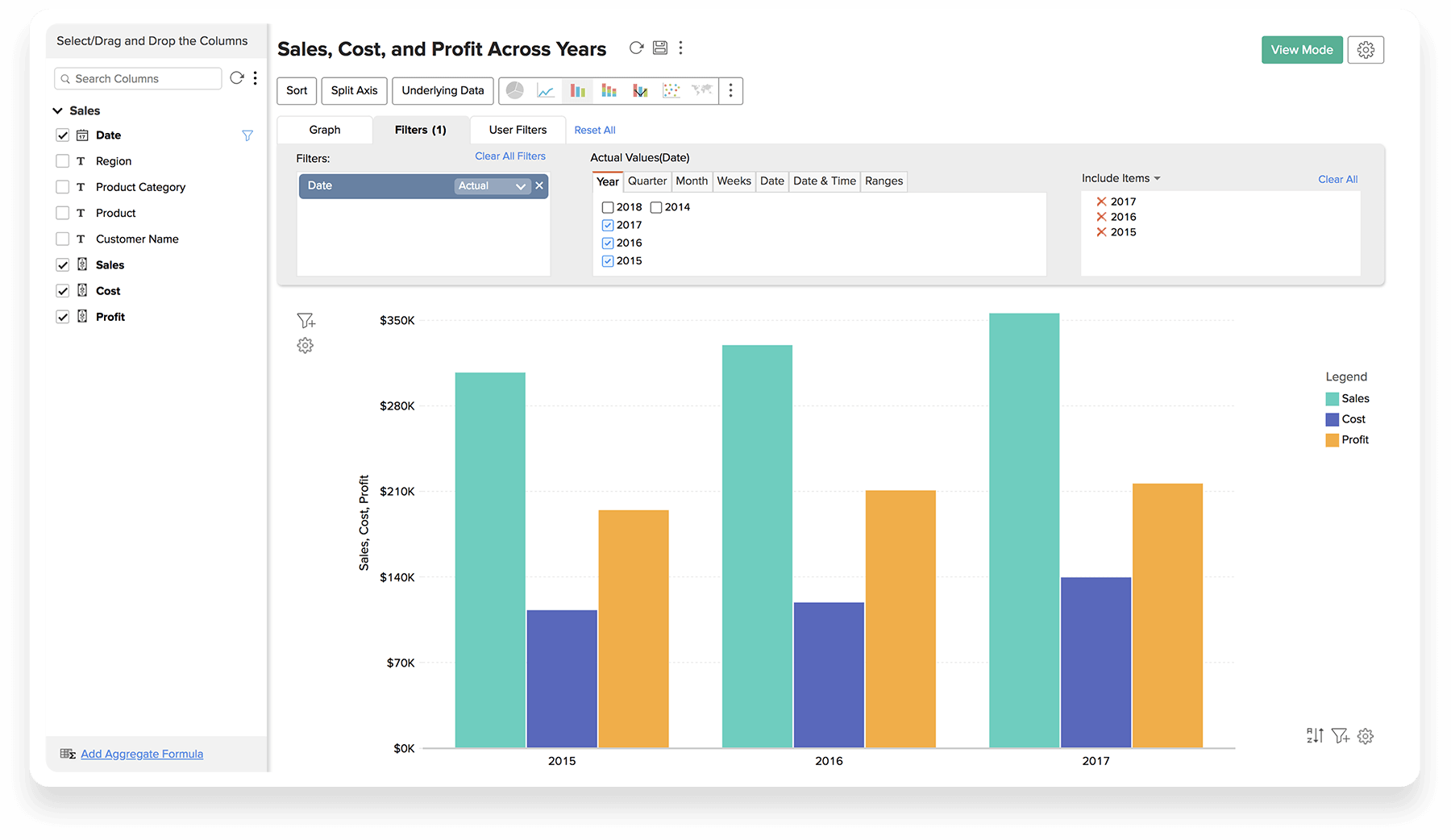Viewport: 1451px width, 840px height.
Task: Remove 2016 from Include Items list
Action: [1101, 217]
